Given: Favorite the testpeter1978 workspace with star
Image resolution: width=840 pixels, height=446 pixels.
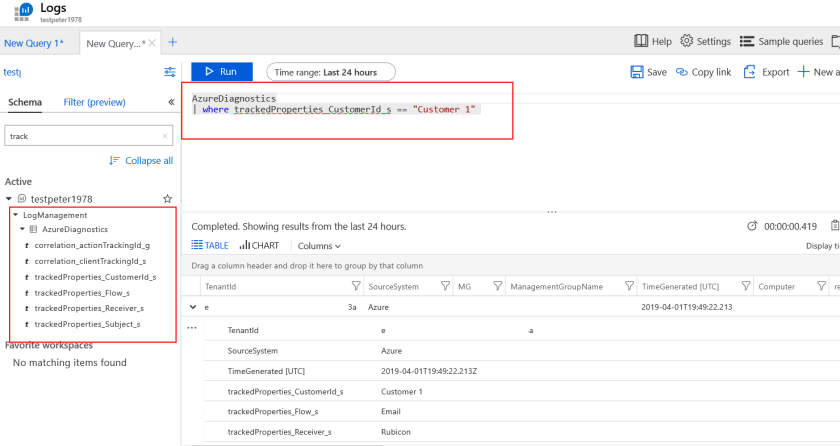Looking at the screenshot, I should click(168, 199).
